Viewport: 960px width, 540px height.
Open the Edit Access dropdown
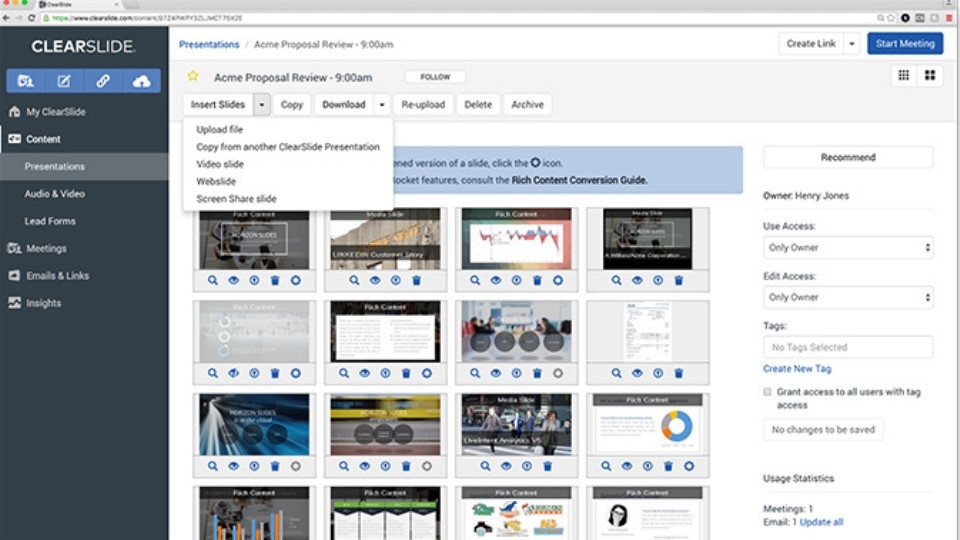click(848, 297)
